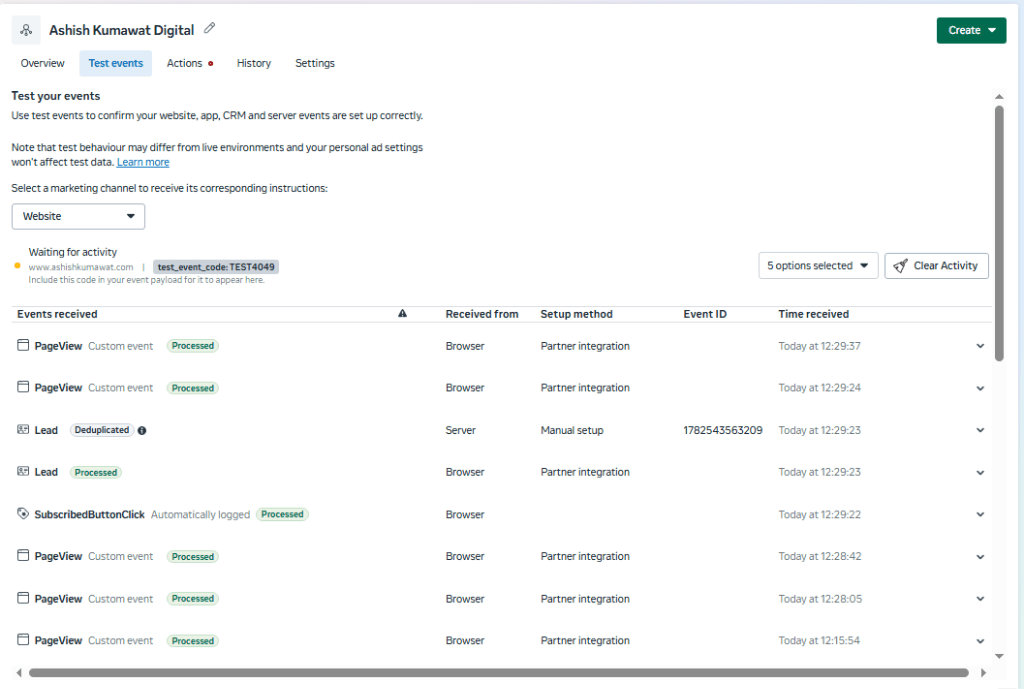Open the Settings tab
This screenshot has height=689, width=1024.
click(x=315, y=63)
